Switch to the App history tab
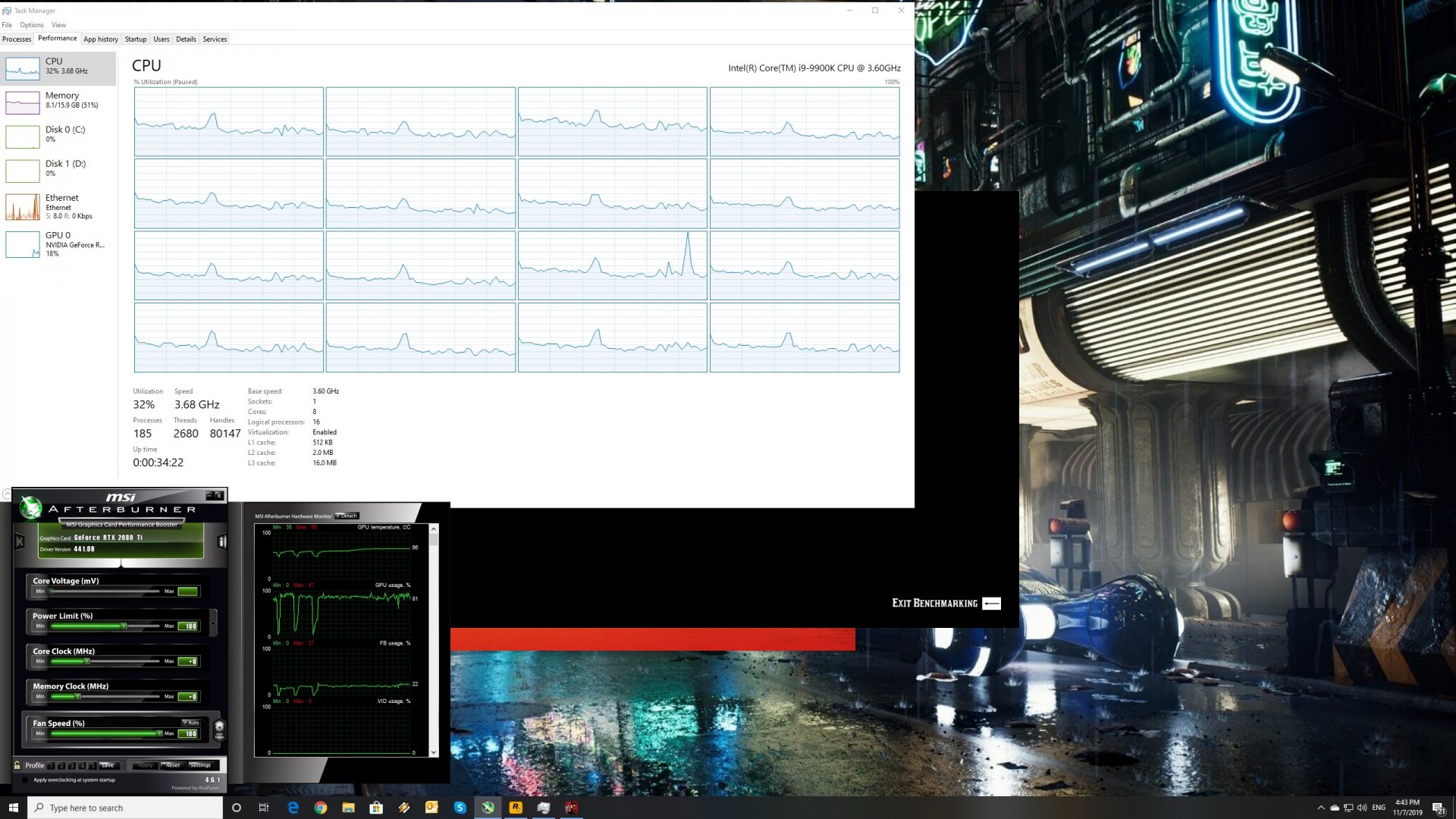 pyautogui.click(x=100, y=39)
